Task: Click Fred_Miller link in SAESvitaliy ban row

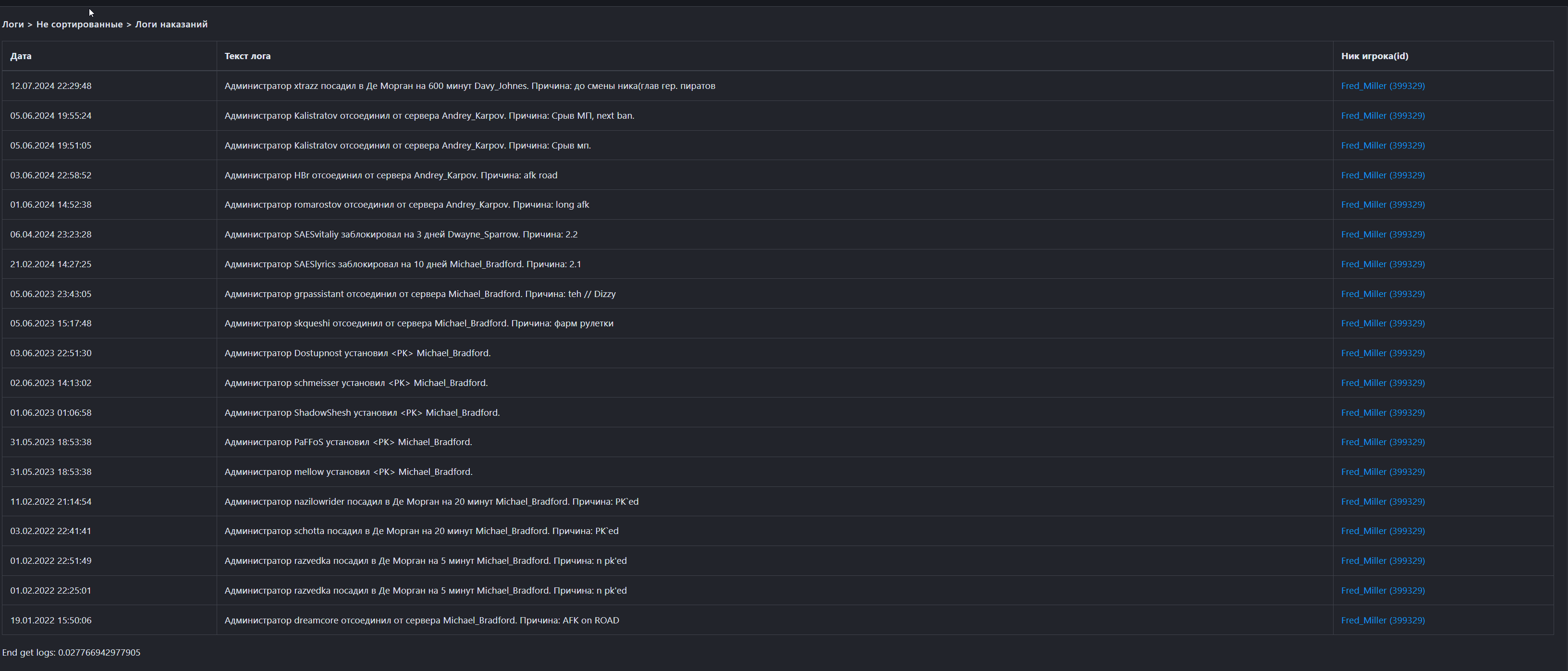Action: pyautogui.click(x=1383, y=235)
